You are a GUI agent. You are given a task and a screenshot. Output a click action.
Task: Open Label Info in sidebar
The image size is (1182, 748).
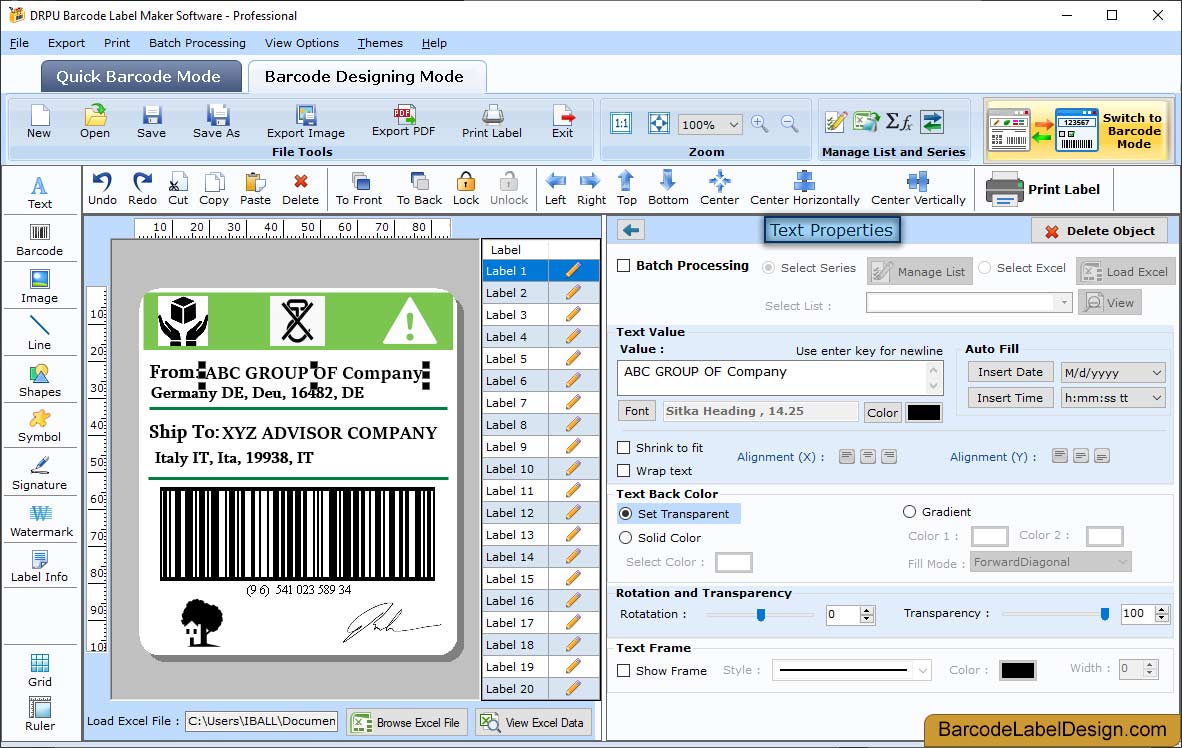pyautogui.click(x=39, y=566)
